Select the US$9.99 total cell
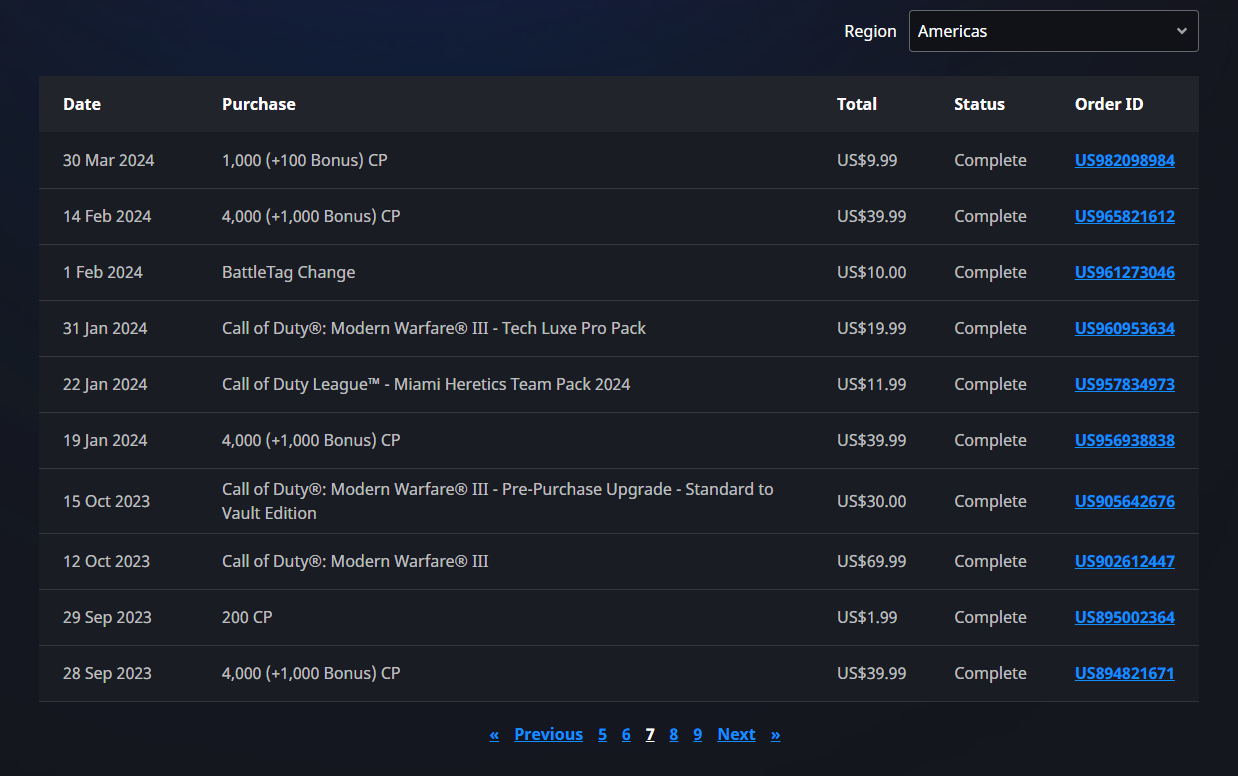The image size is (1238, 776). coord(867,160)
